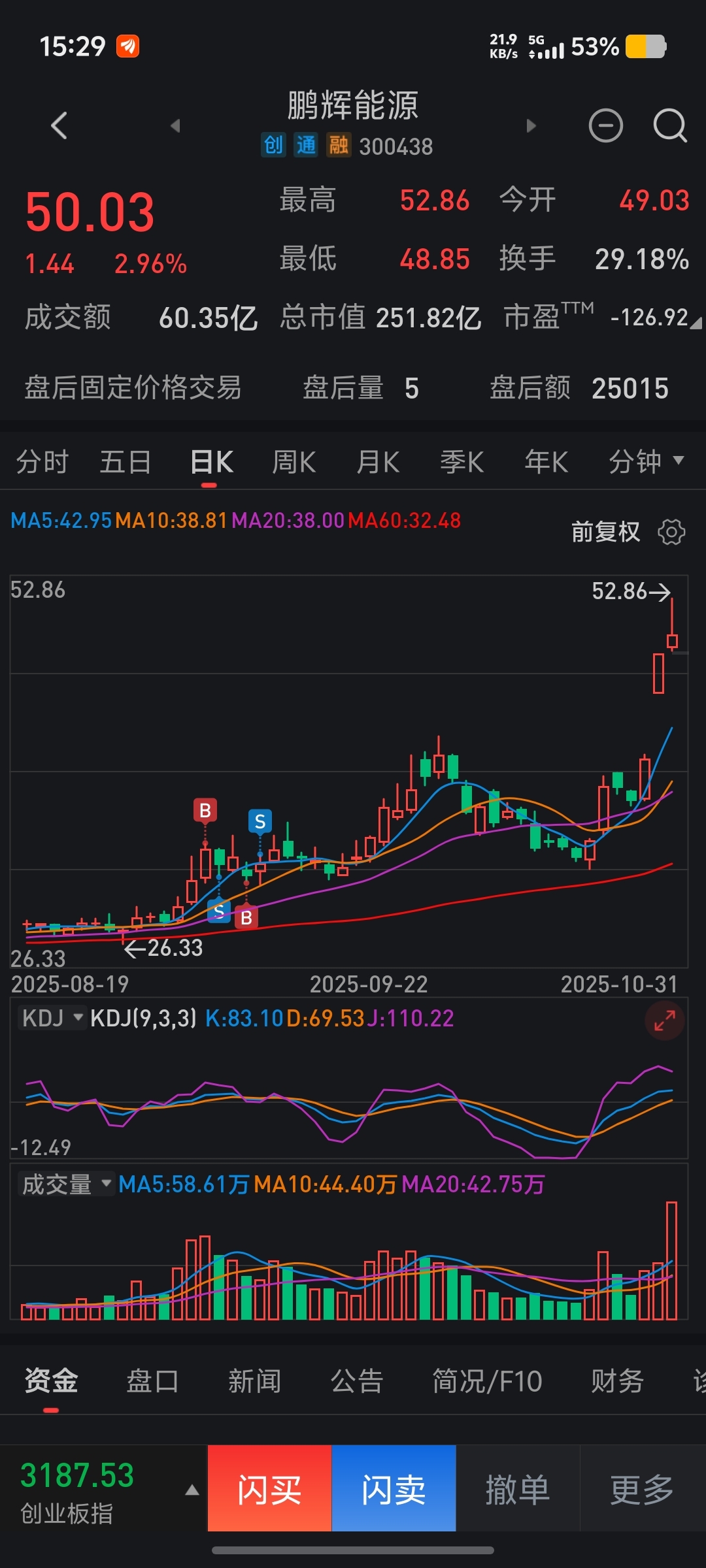Image resolution: width=706 pixels, height=1568 pixels.
Task: Expand the index list arrow beside 创业板指
Action: coord(192,1490)
